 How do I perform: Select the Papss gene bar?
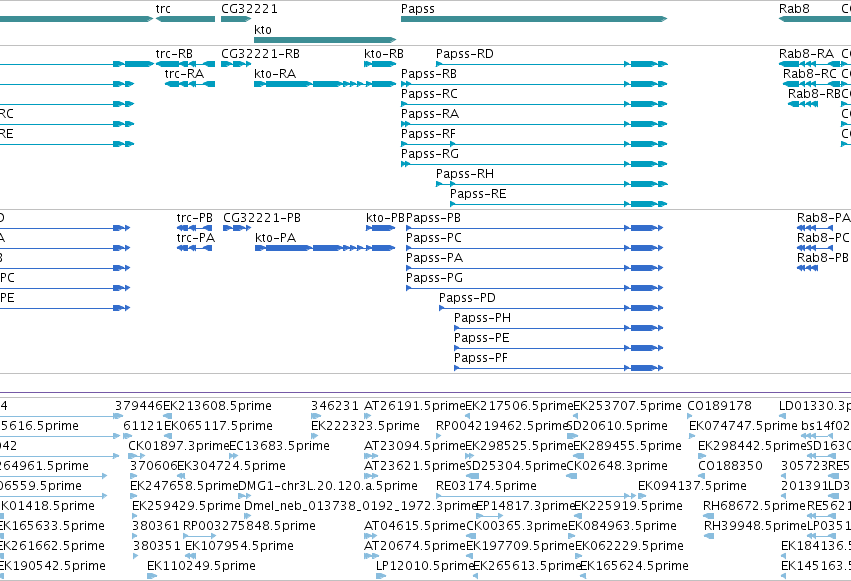coord(534,19)
